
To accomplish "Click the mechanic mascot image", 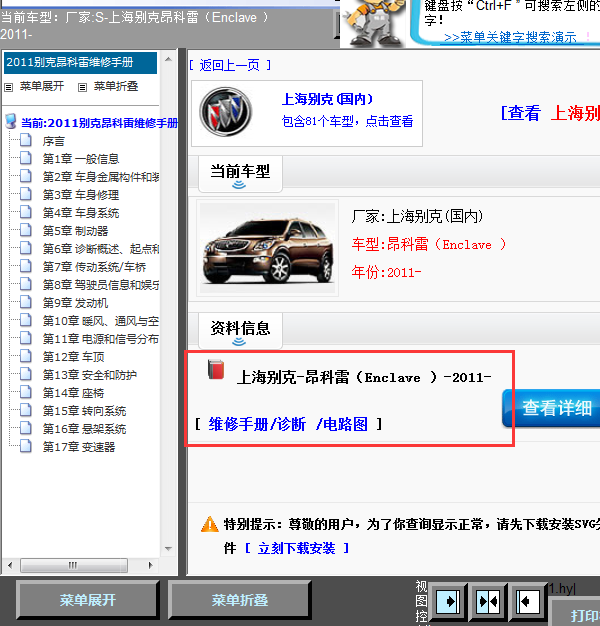I will 372,22.
